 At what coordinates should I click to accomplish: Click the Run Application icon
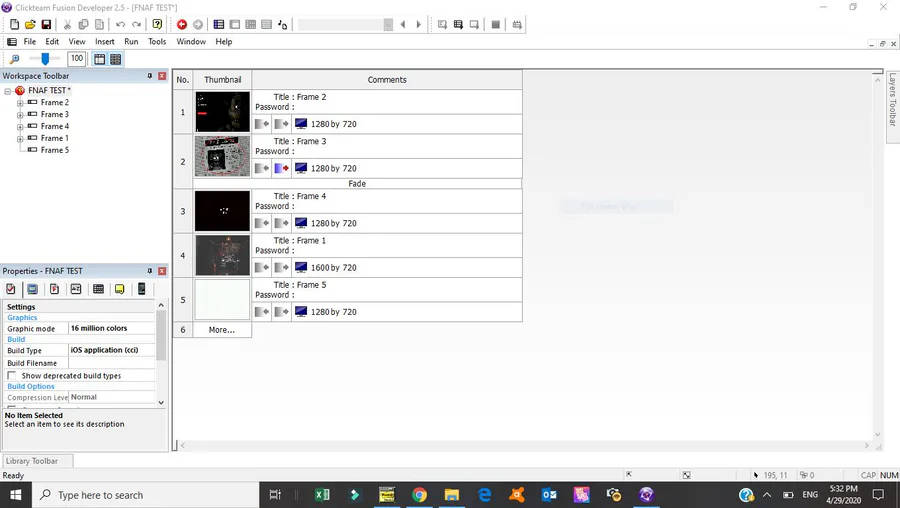(x=458, y=24)
